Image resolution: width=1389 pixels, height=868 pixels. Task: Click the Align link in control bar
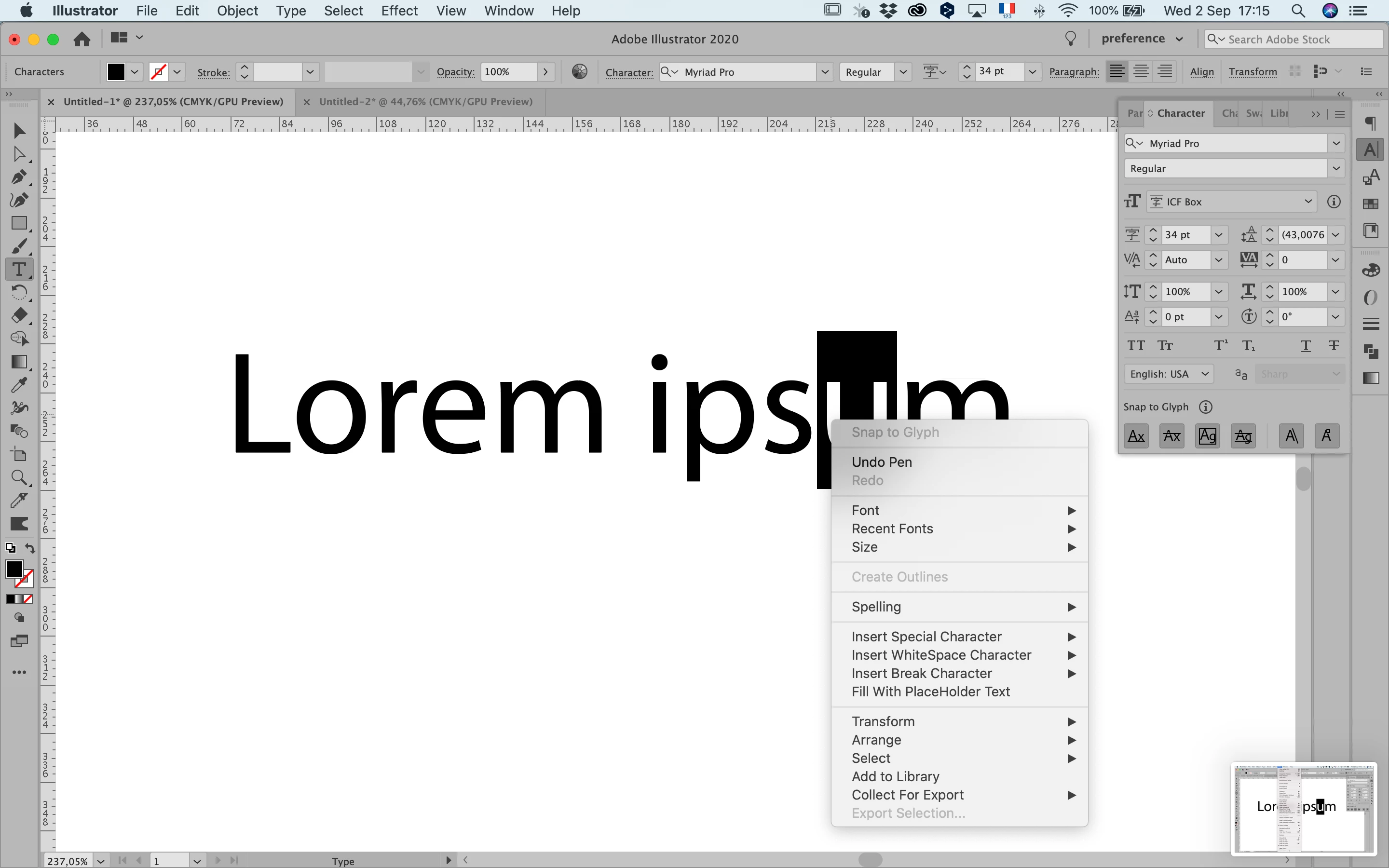click(1201, 72)
